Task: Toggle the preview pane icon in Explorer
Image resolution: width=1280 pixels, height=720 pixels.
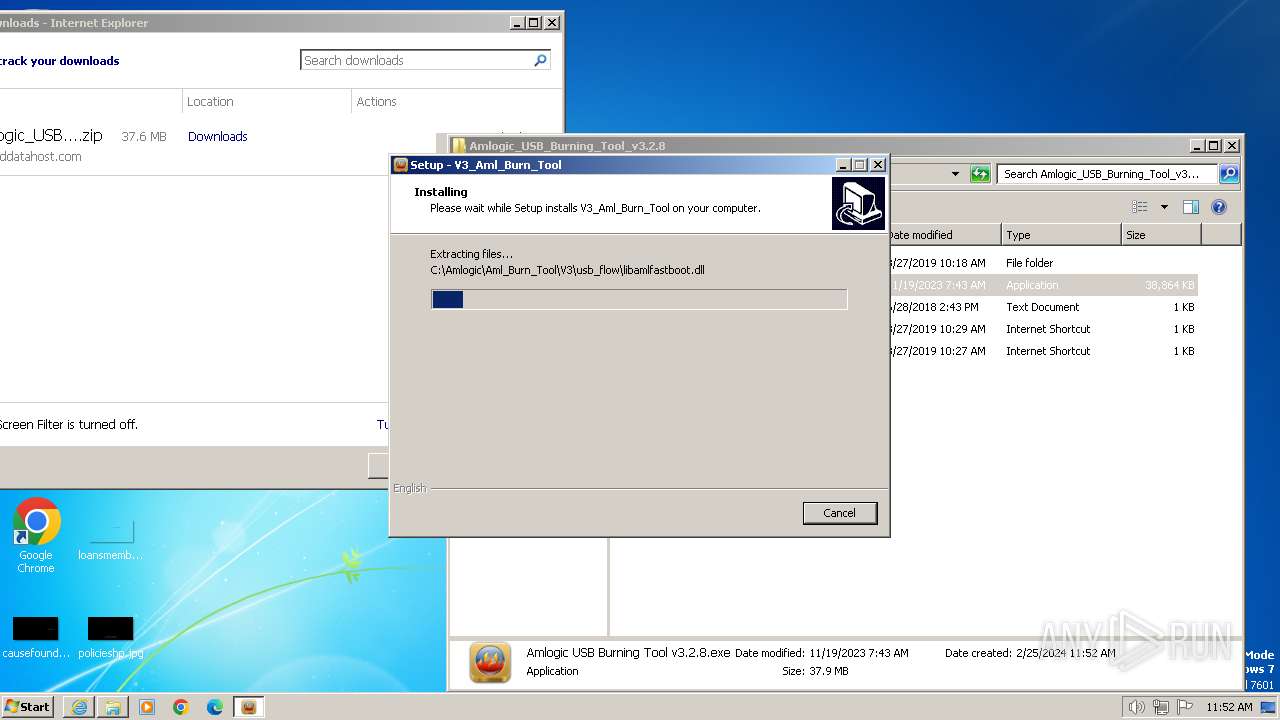Action: click(1190, 207)
